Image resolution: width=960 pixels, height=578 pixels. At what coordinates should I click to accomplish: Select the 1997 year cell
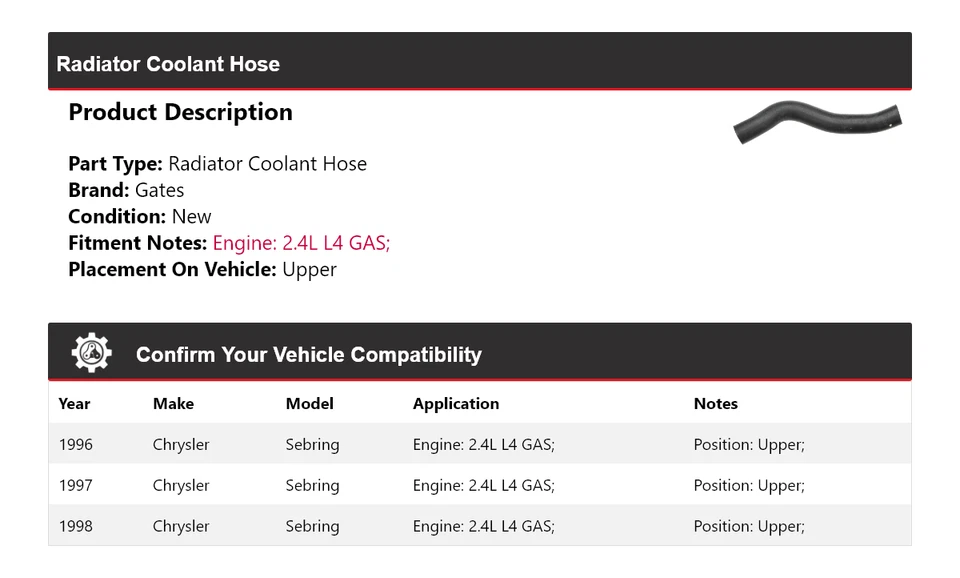[76, 486]
